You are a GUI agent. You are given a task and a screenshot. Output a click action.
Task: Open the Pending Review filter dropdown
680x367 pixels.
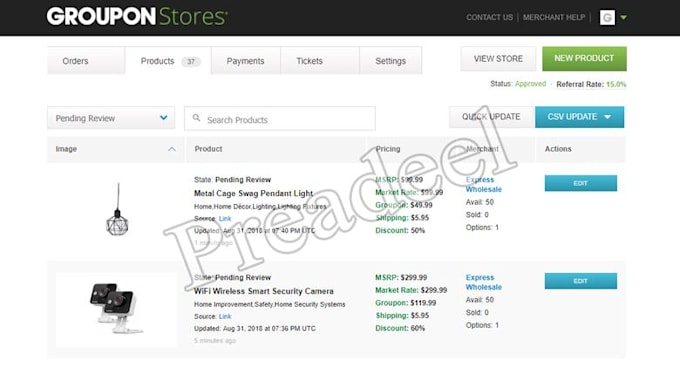point(111,118)
